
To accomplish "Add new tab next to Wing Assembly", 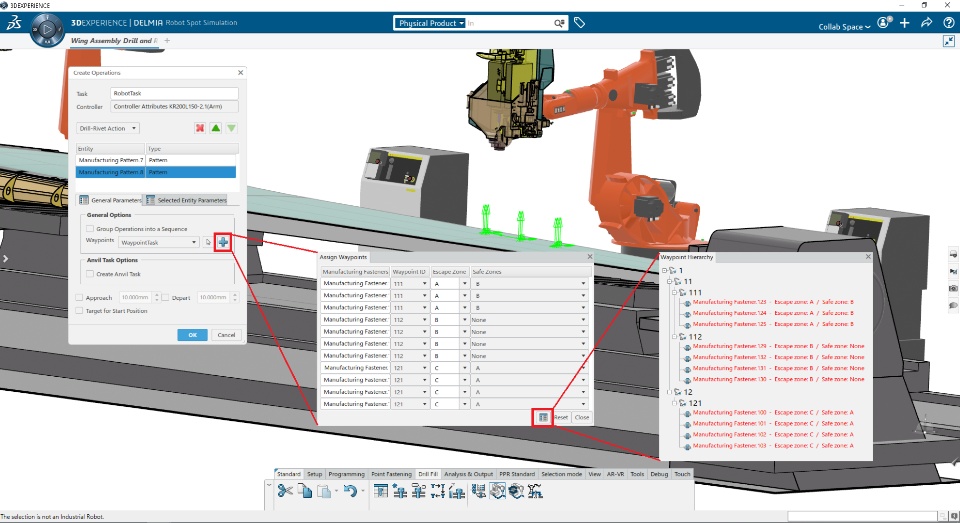I will point(167,41).
